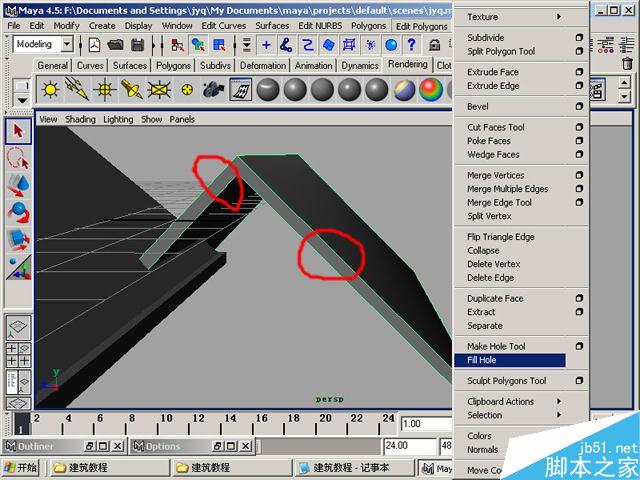Click the range slider bar
Image resolution: width=640 pixels, height=480 pixels.
[318, 446]
